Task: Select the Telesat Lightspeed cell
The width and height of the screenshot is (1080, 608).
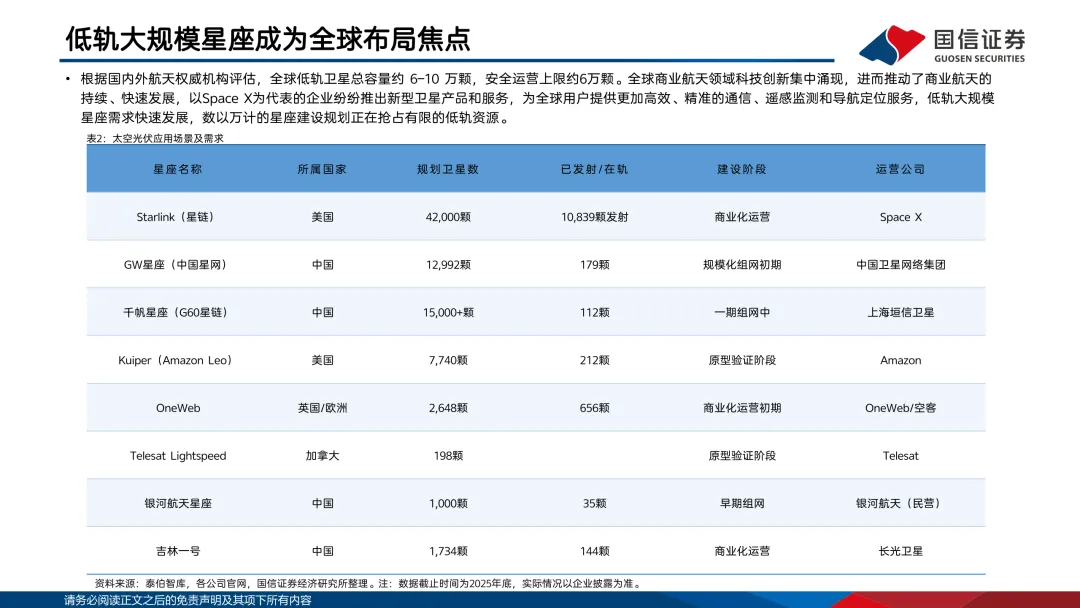Action: click(x=178, y=455)
